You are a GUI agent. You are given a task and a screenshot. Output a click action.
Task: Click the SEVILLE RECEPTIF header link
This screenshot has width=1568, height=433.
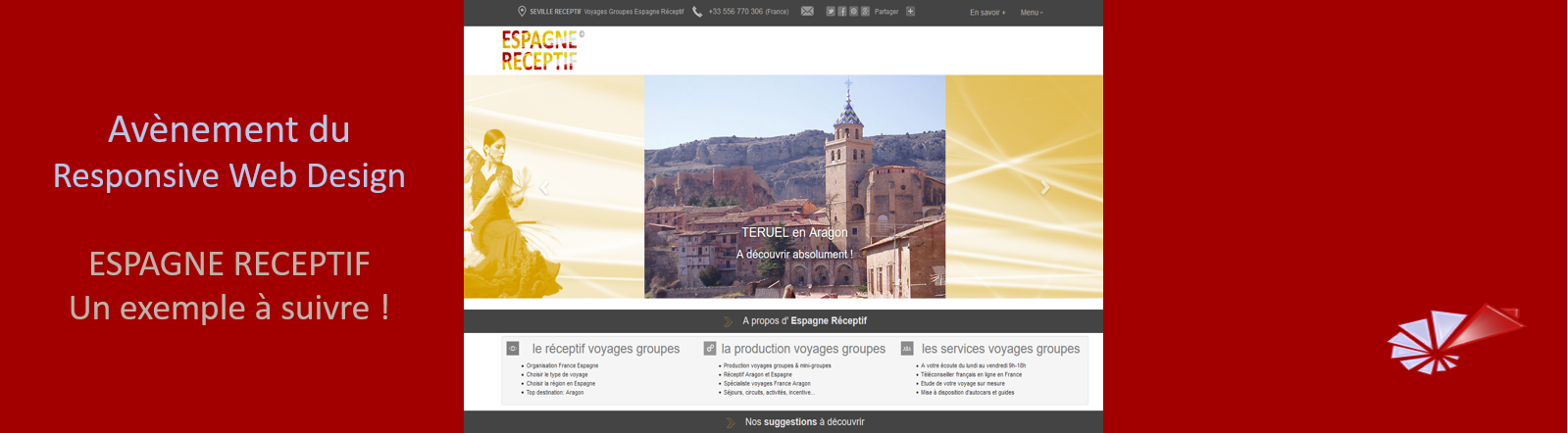pyautogui.click(x=555, y=12)
